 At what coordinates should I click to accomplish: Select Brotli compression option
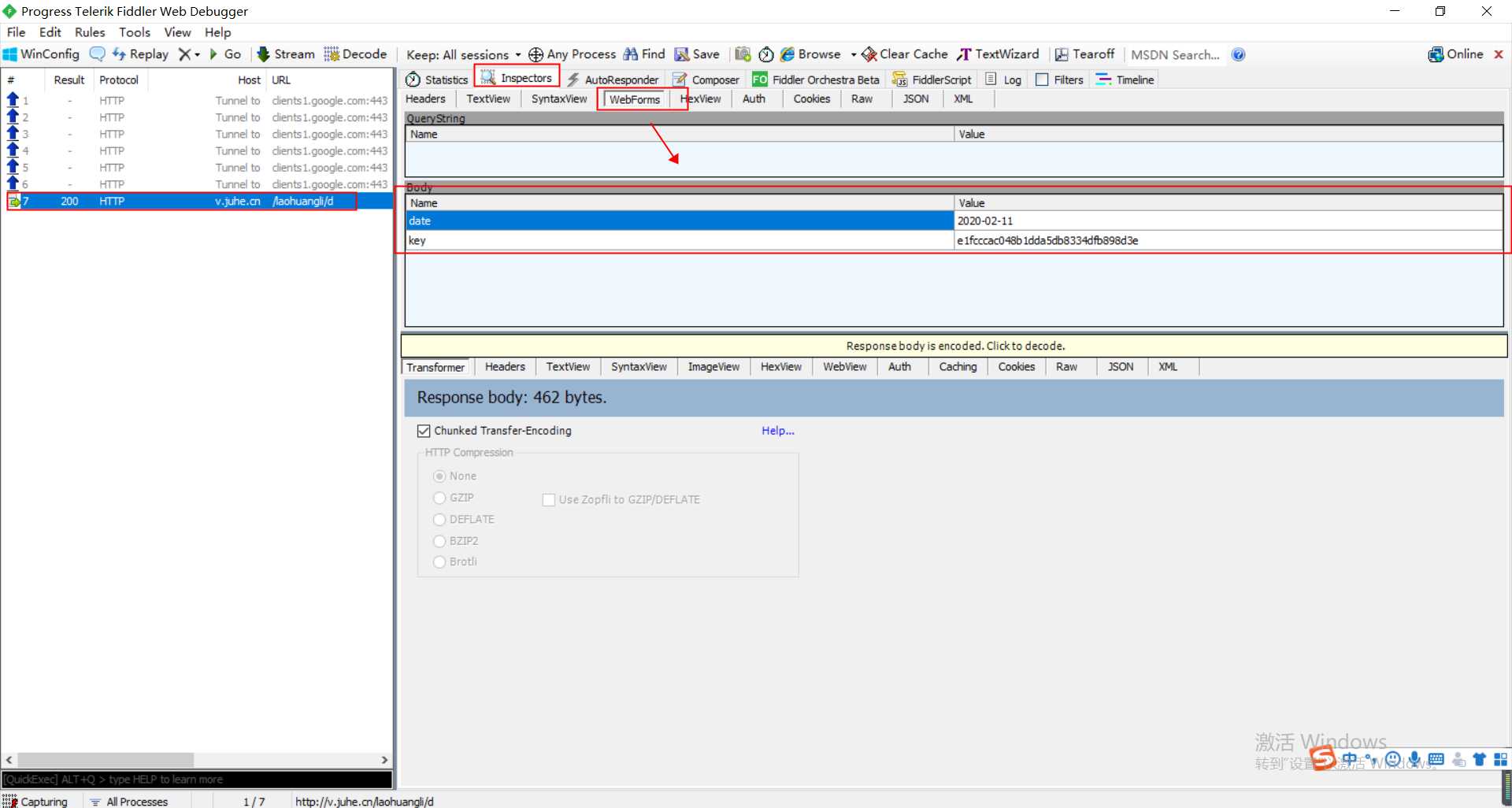tap(439, 562)
